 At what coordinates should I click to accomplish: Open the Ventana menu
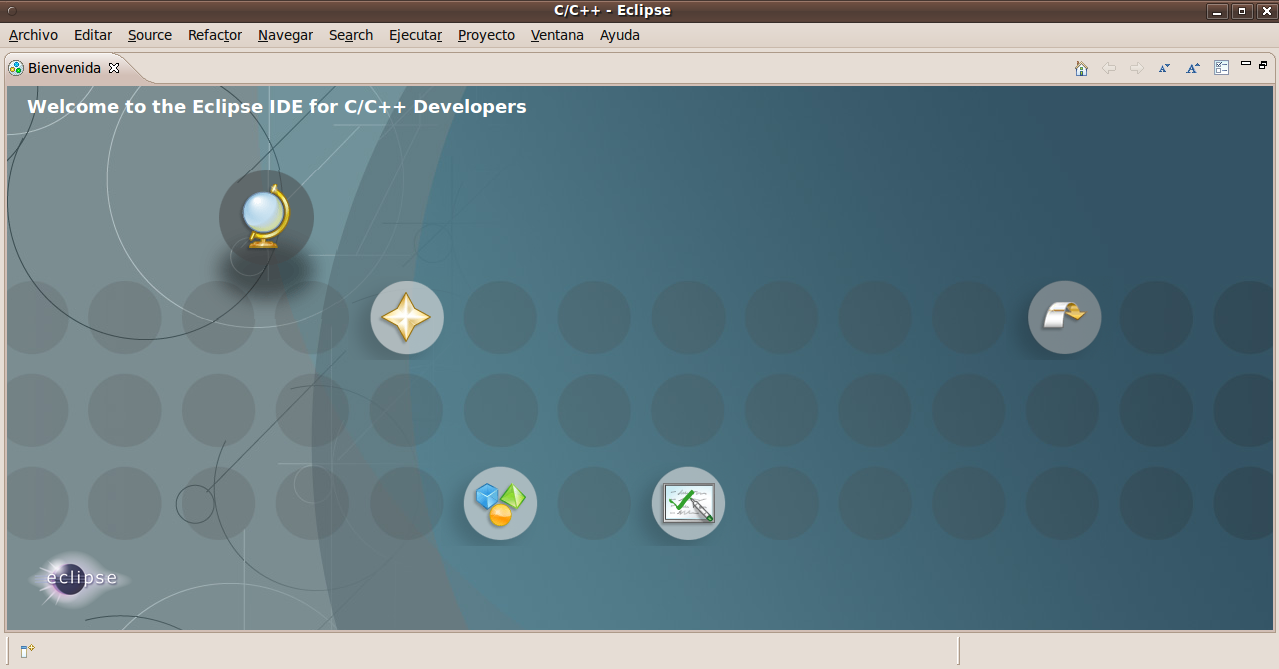click(x=557, y=35)
